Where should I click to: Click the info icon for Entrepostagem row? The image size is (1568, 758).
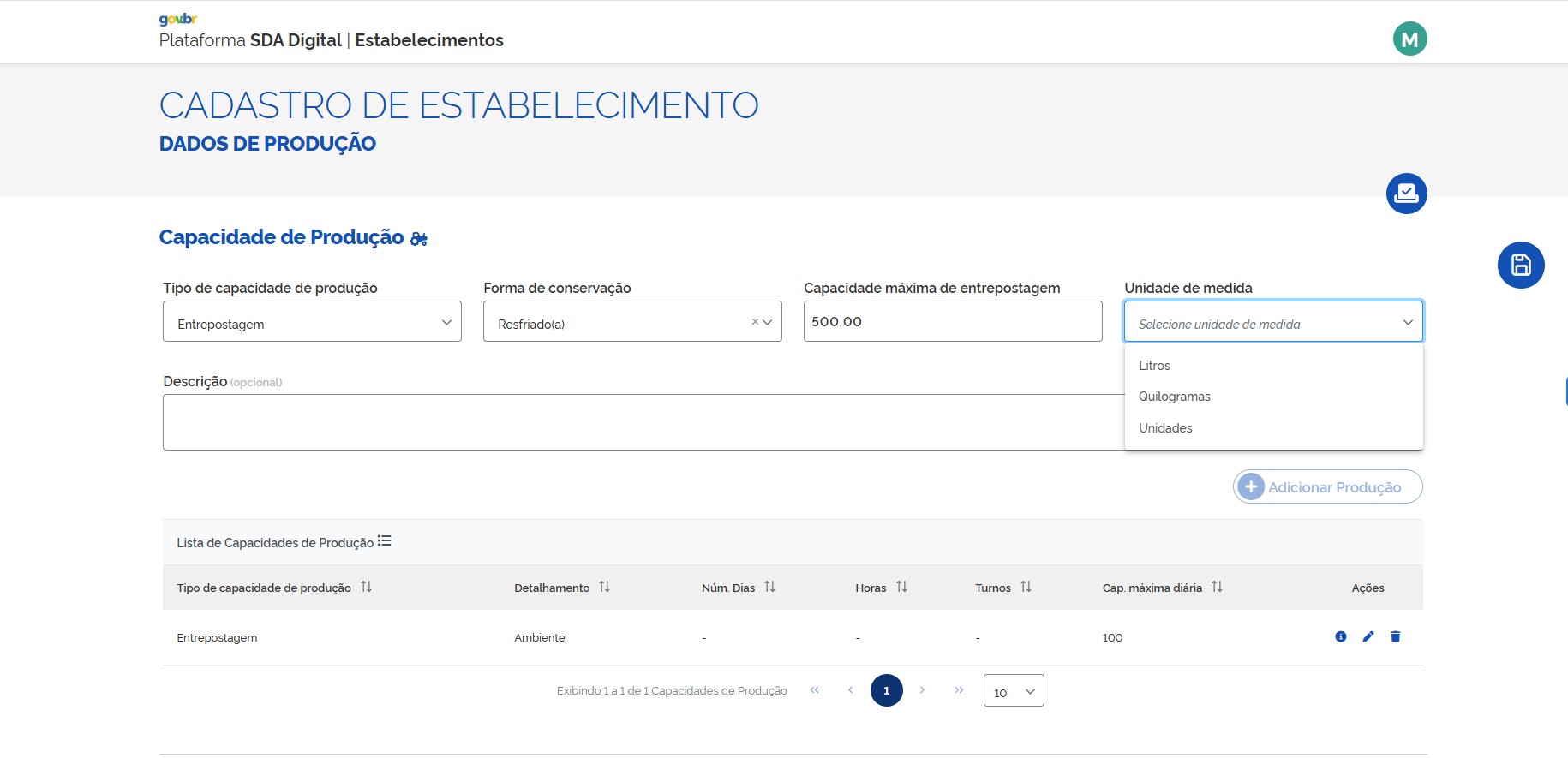coord(1341,636)
